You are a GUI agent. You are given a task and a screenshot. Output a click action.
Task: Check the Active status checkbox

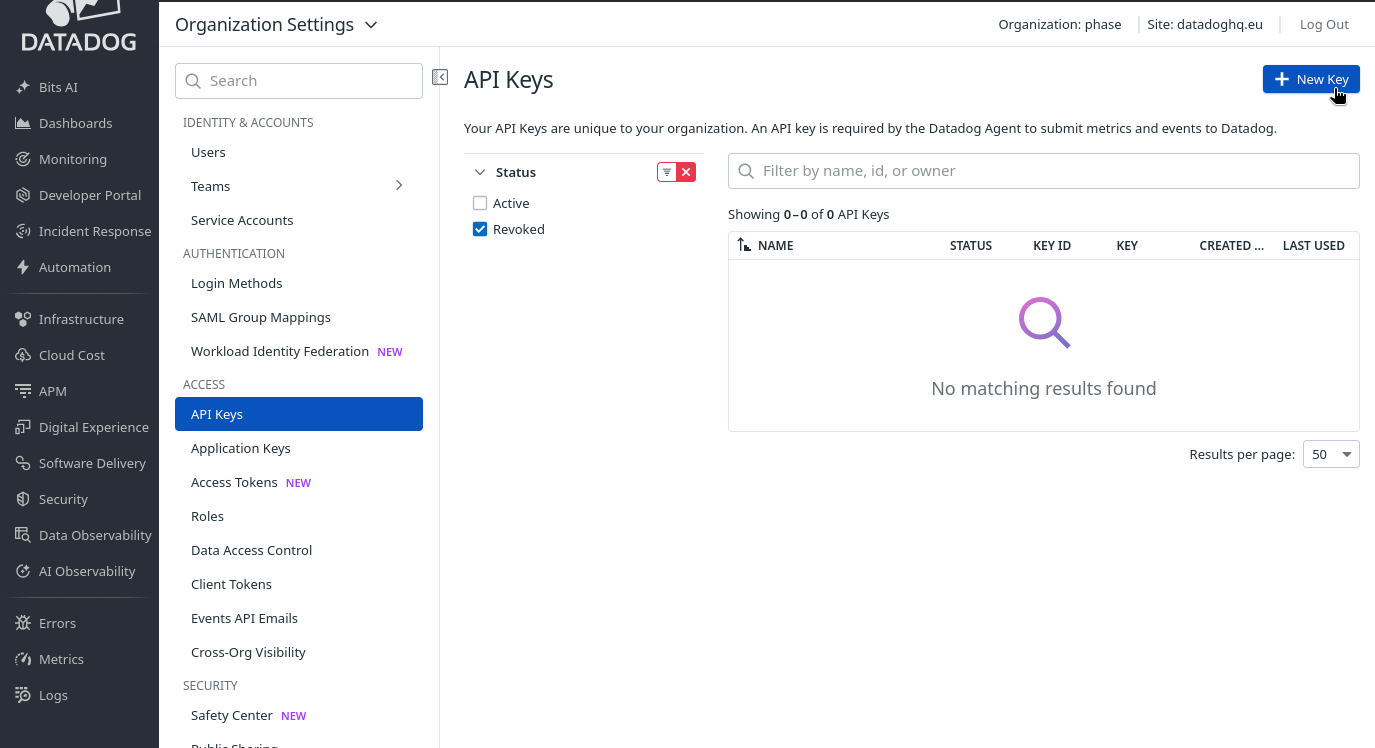(480, 203)
